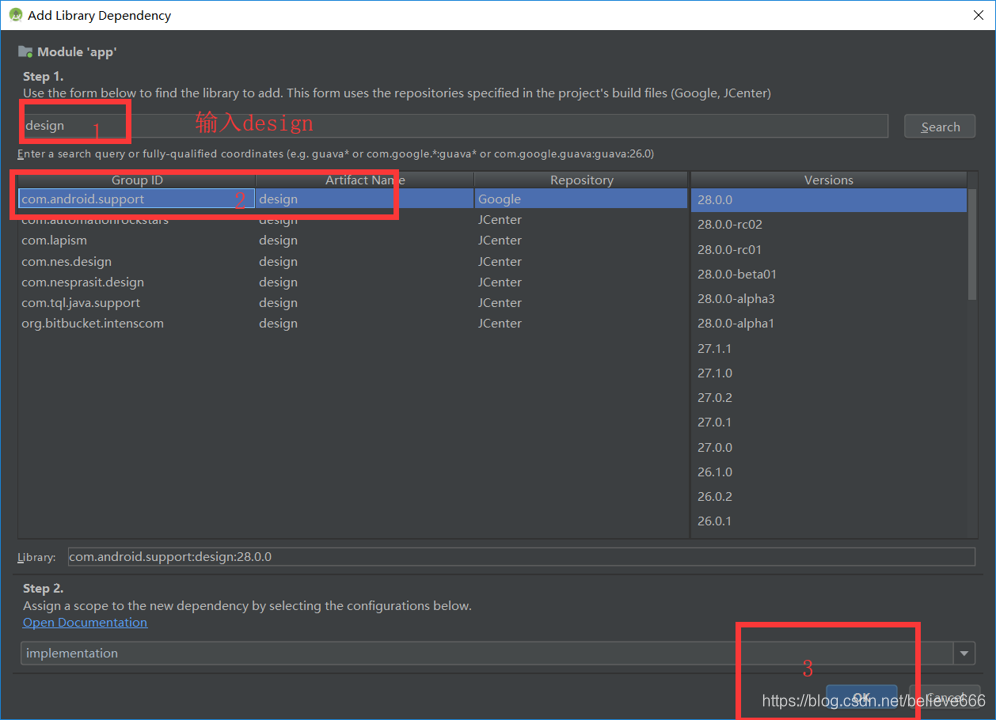Open the Open Documentation link

85,623
